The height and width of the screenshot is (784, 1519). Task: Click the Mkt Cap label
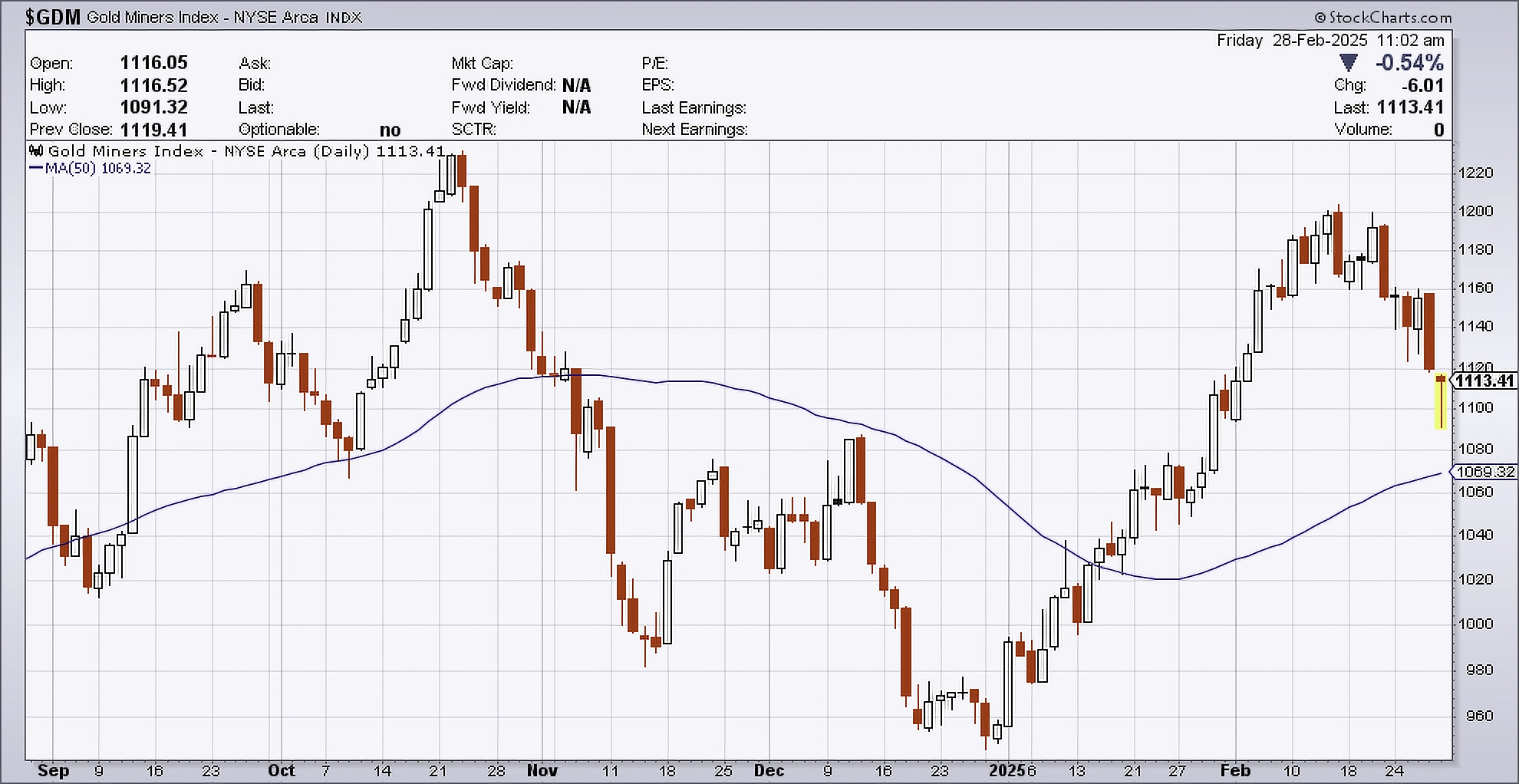(x=482, y=63)
